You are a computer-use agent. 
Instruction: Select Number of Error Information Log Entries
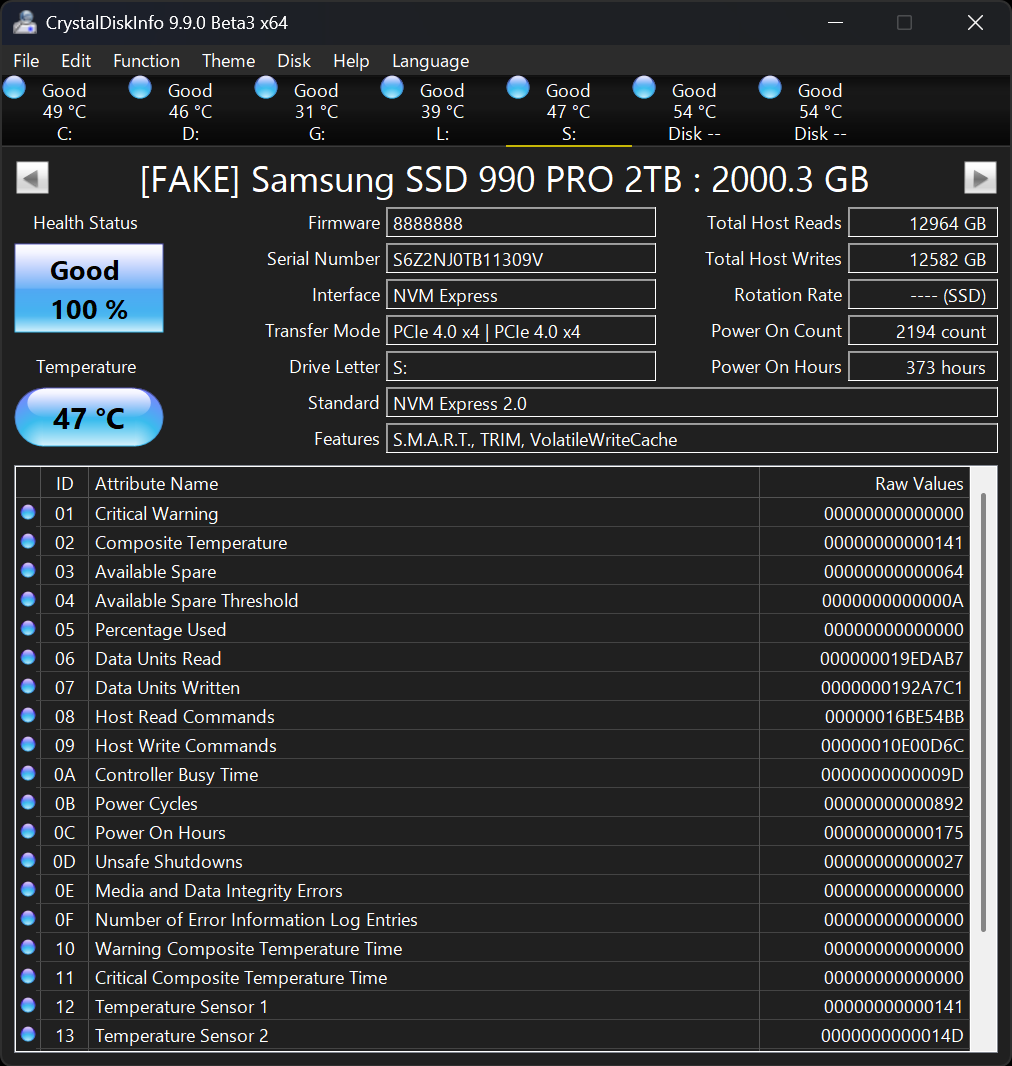click(256, 920)
